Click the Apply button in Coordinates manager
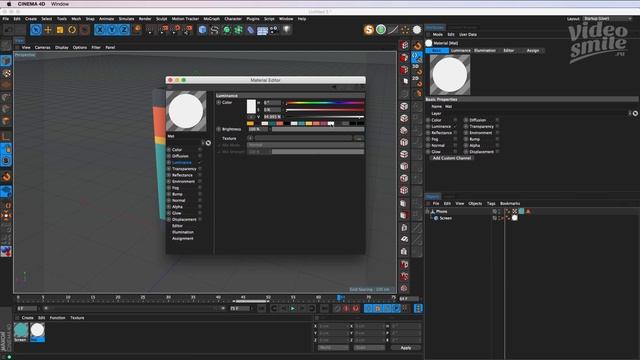640x360 pixels. click(406, 348)
